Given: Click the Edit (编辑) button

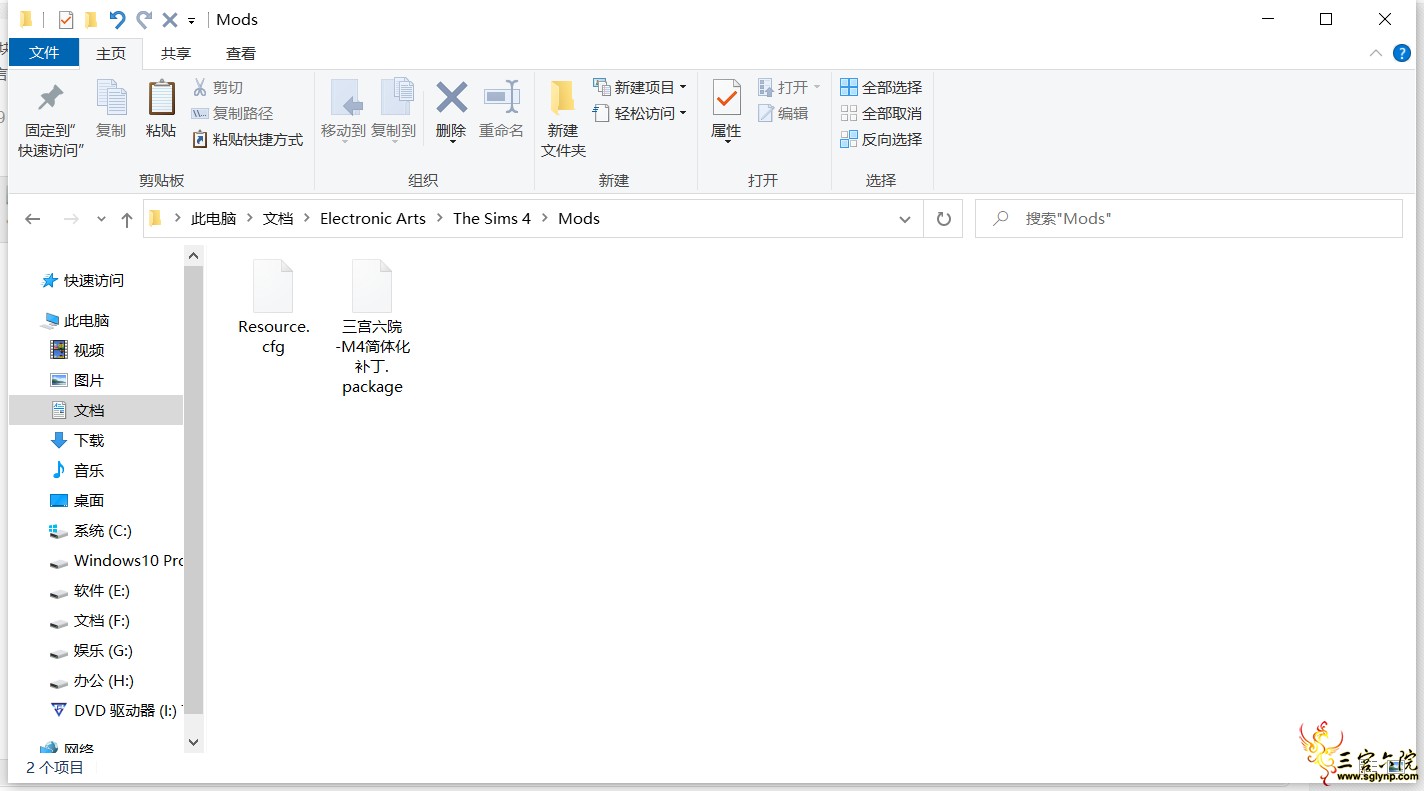Looking at the screenshot, I should click(x=783, y=114).
